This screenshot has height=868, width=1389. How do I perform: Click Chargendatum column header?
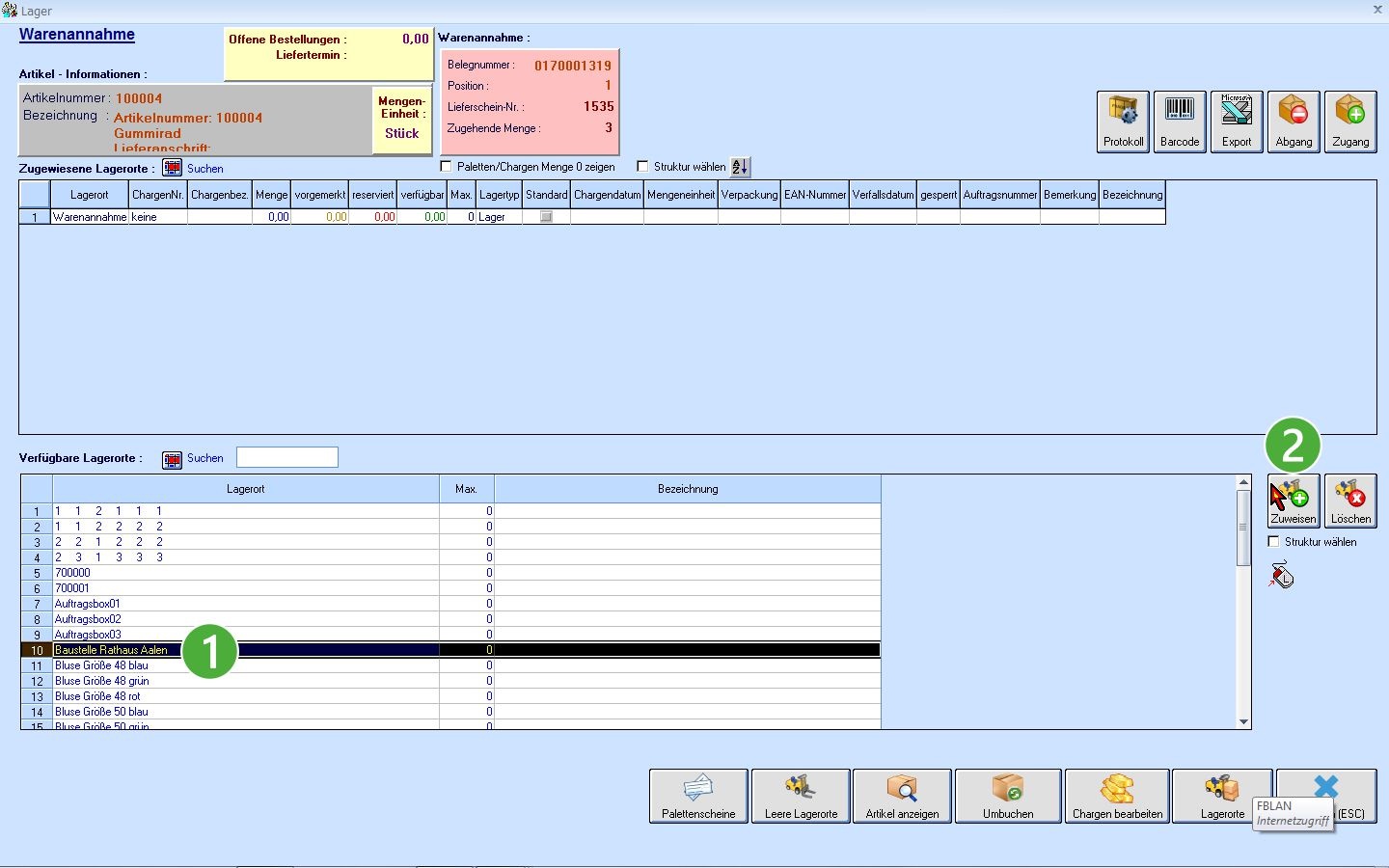[608, 195]
